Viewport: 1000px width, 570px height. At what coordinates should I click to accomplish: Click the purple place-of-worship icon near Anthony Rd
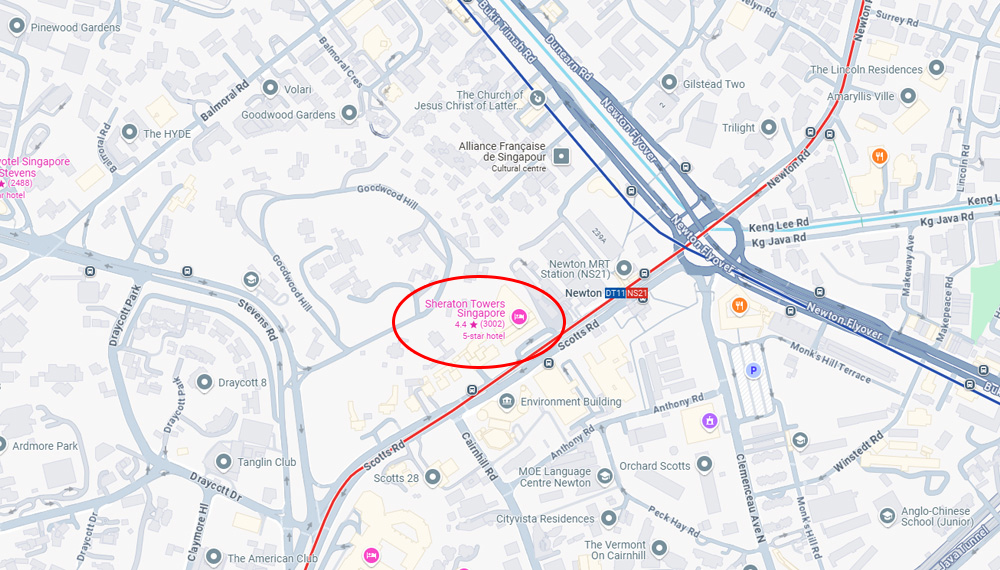pyautogui.click(x=710, y=420)
